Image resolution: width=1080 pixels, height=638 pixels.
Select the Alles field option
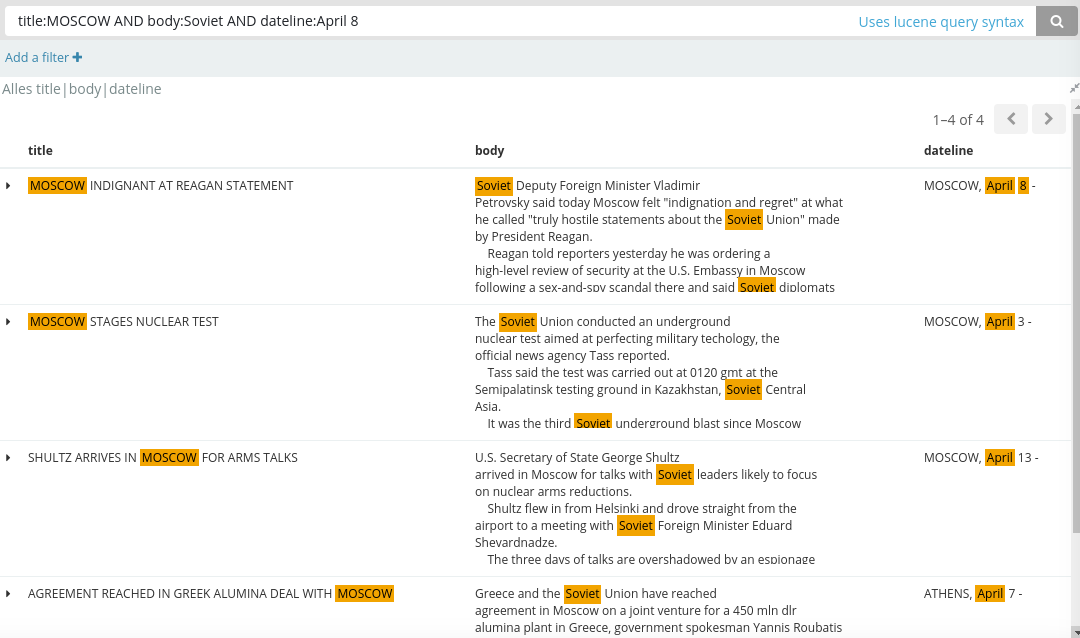click(17, 89)
